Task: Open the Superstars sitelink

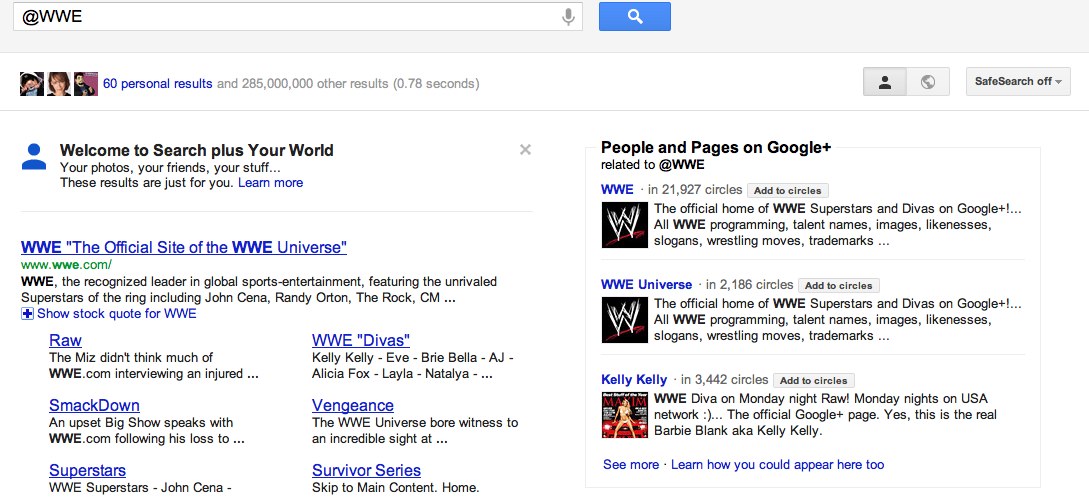Action: coord(88,470)
